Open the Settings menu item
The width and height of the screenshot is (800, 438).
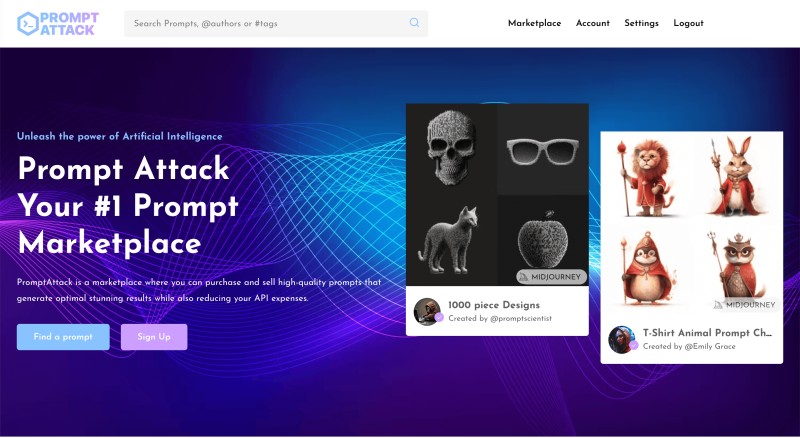pyautogui.click(x=641, y=23)
